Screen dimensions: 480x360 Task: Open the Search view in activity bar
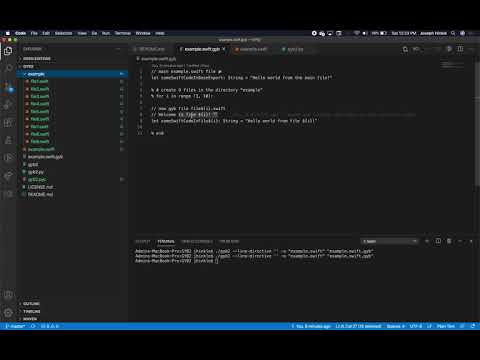8,68
